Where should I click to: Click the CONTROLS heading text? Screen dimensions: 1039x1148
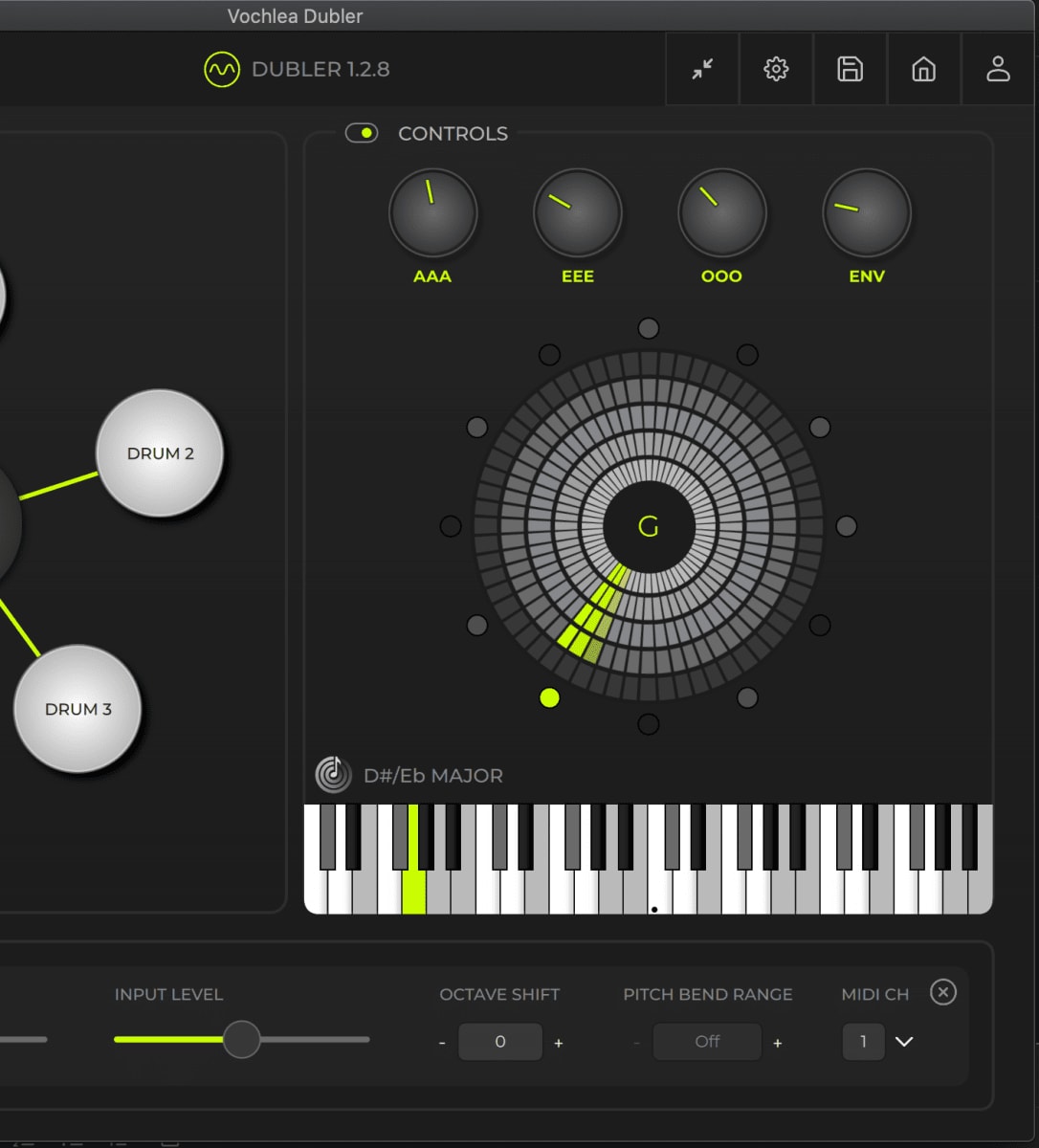pos(453,134)
